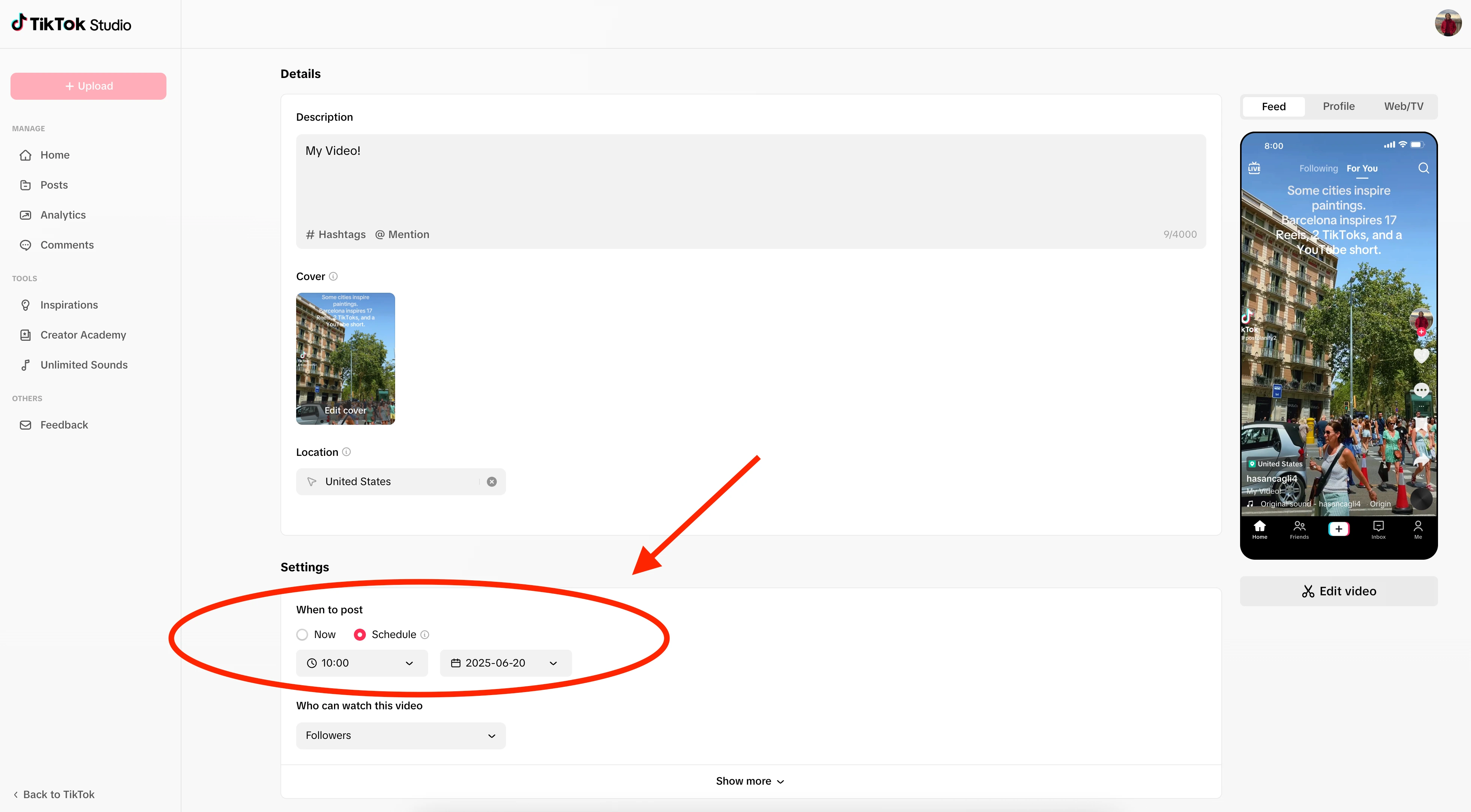Viewport: 1471px width, 812px height.
Task: Open the 10:00 time dropdown
Action: 362,663
